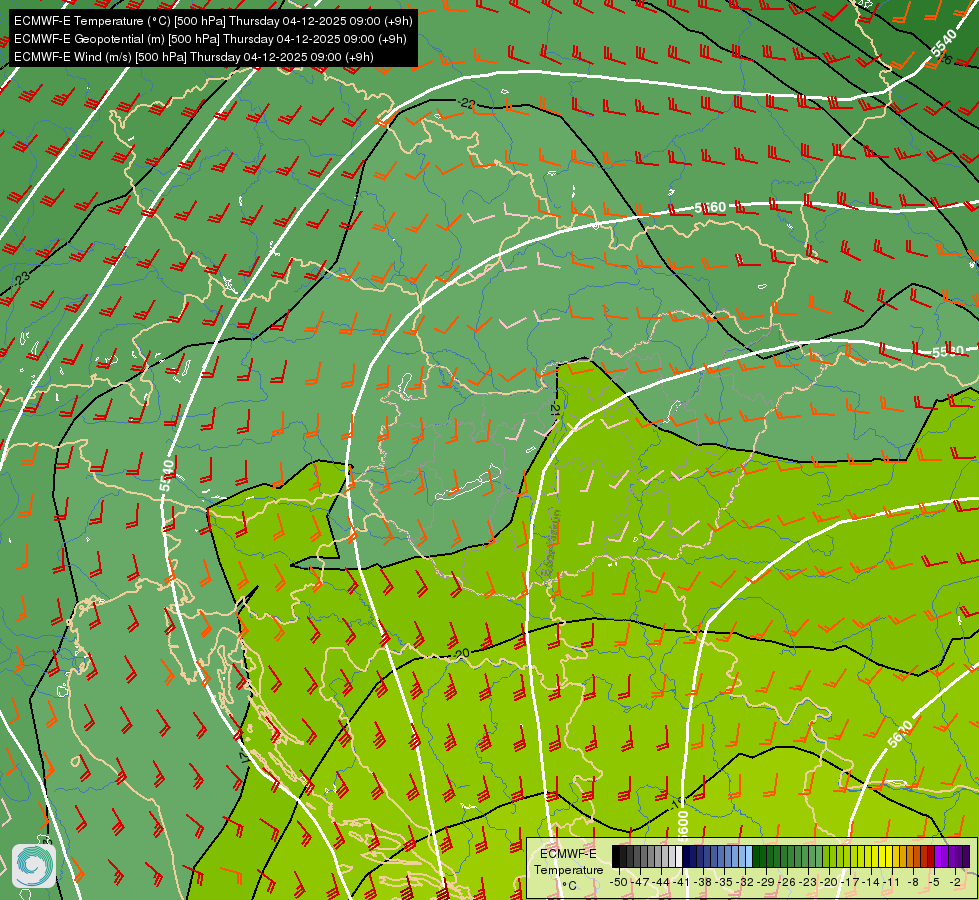Click the temperature color scale bar

[790, 856]
